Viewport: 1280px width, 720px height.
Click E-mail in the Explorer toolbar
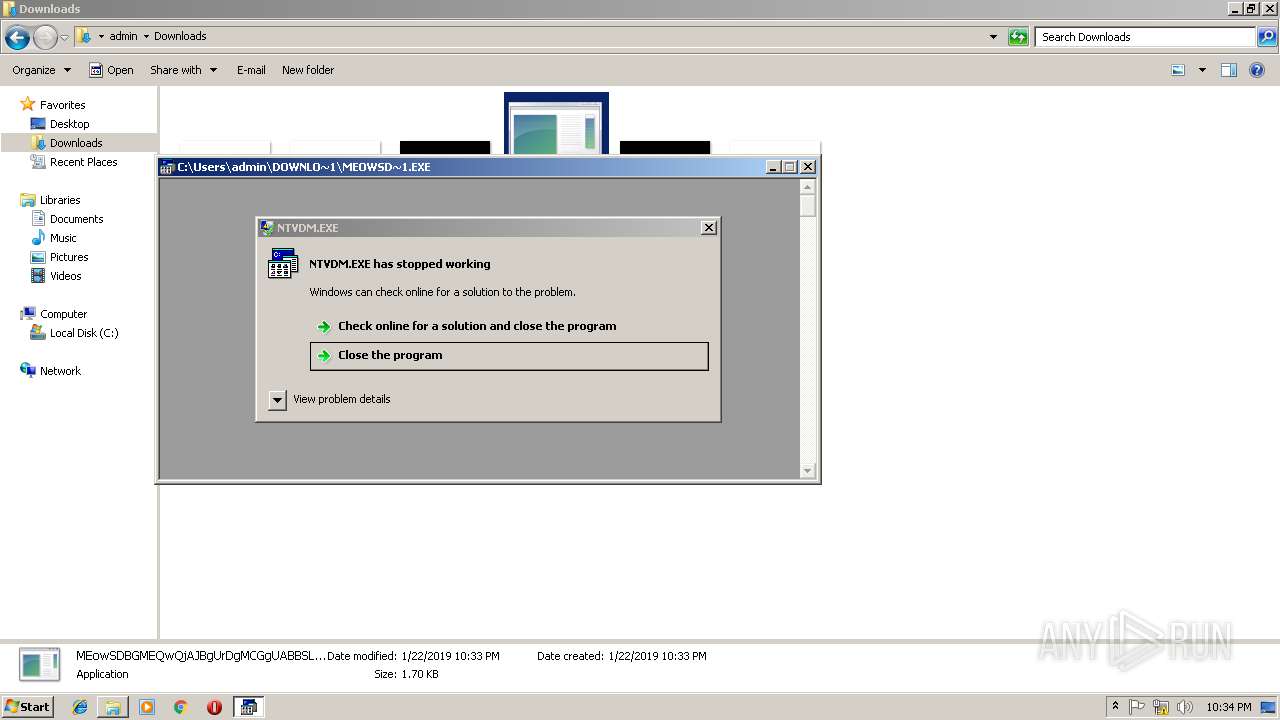pos(251,70)
